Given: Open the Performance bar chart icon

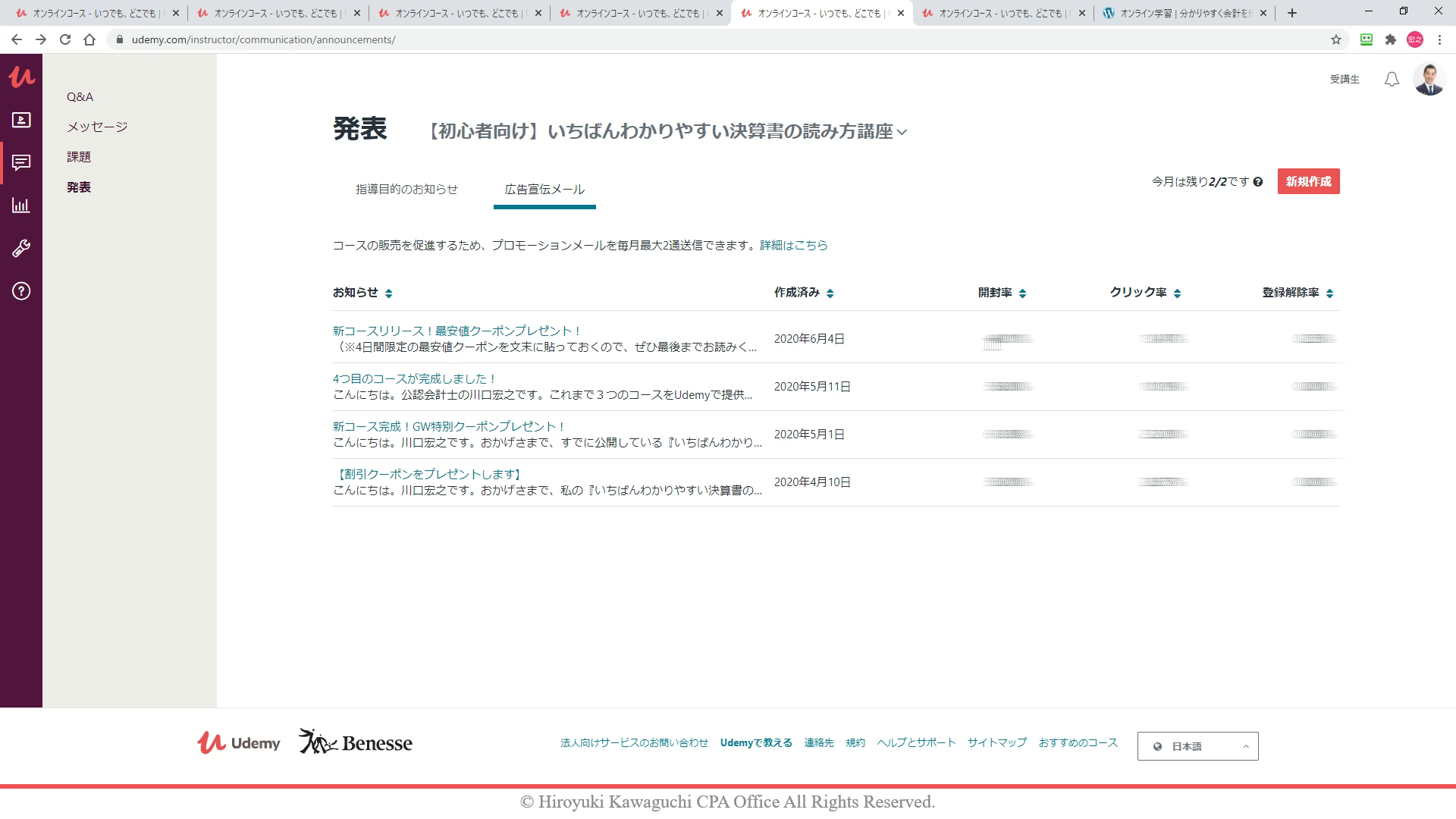Looking at the screenshot, I should pos(21,205).
